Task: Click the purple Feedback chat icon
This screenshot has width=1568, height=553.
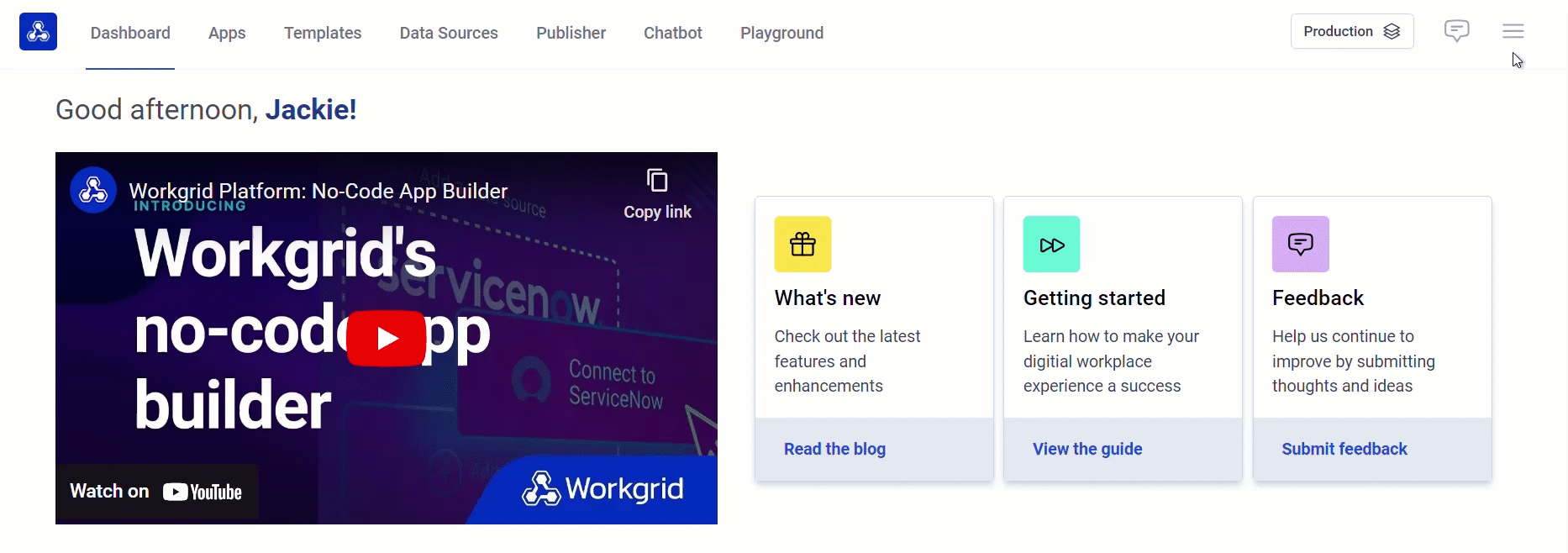Action: pos(1301,244)
